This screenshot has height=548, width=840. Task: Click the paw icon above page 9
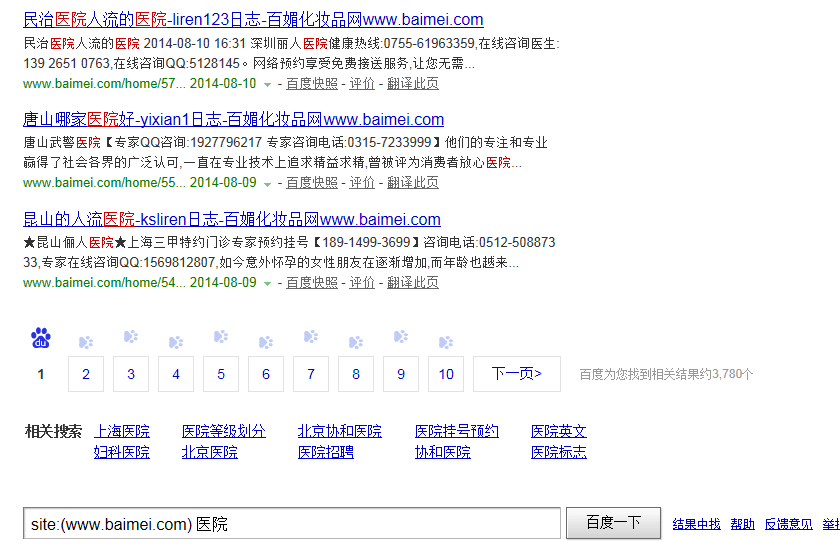coord(401,336)
